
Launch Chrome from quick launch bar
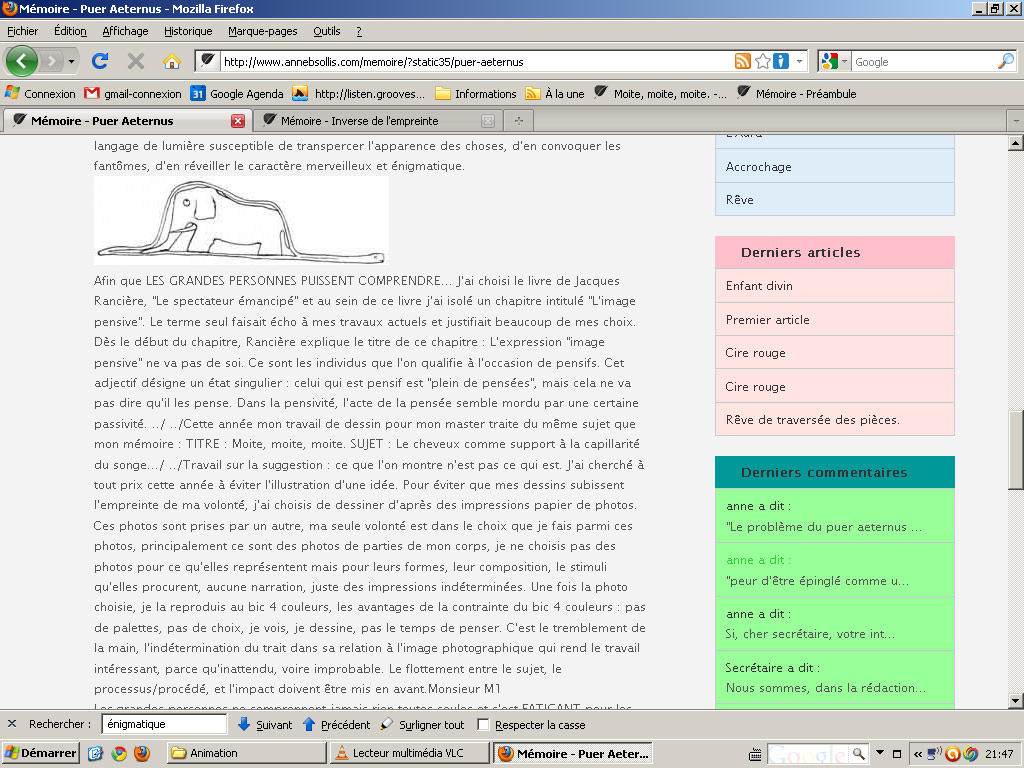click(x=119, y=753)
